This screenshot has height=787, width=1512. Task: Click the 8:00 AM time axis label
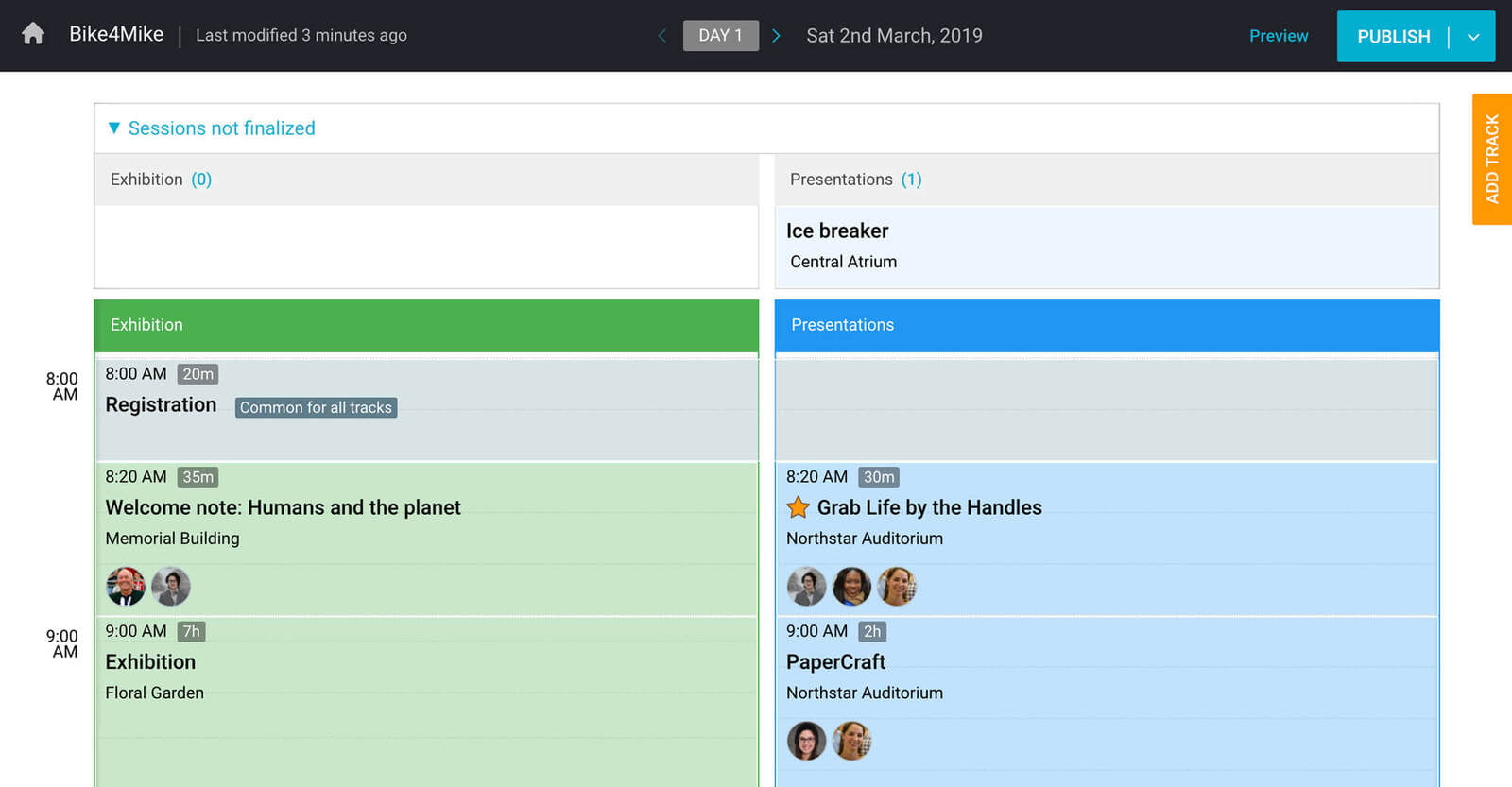point(62,386)
